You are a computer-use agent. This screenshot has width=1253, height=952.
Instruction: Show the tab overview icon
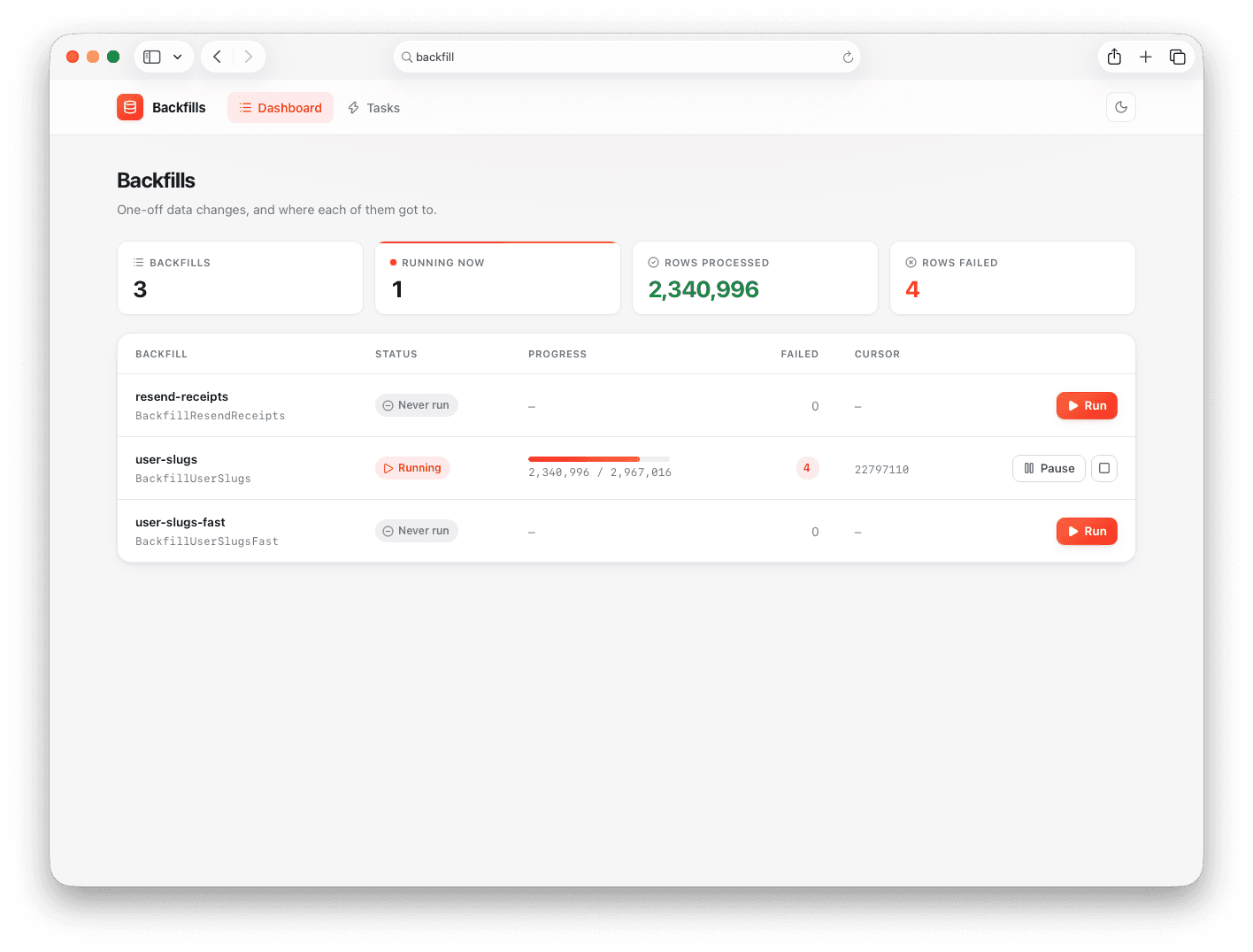[1177, 57]
